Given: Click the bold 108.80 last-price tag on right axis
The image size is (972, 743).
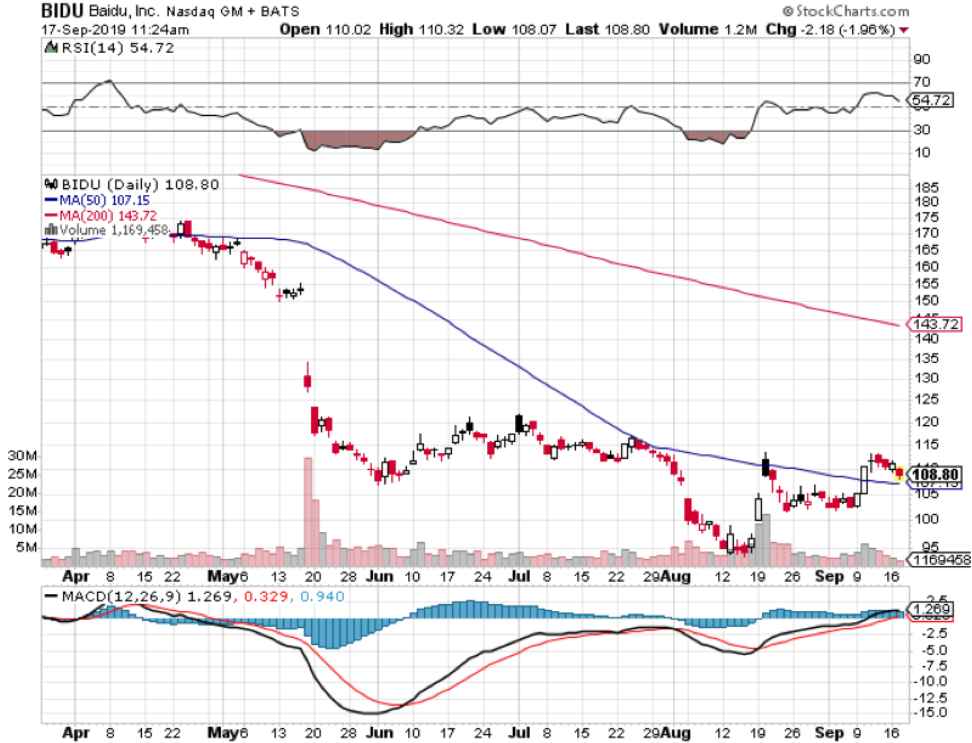Looking at the screenshot, I should pos(935,475).
